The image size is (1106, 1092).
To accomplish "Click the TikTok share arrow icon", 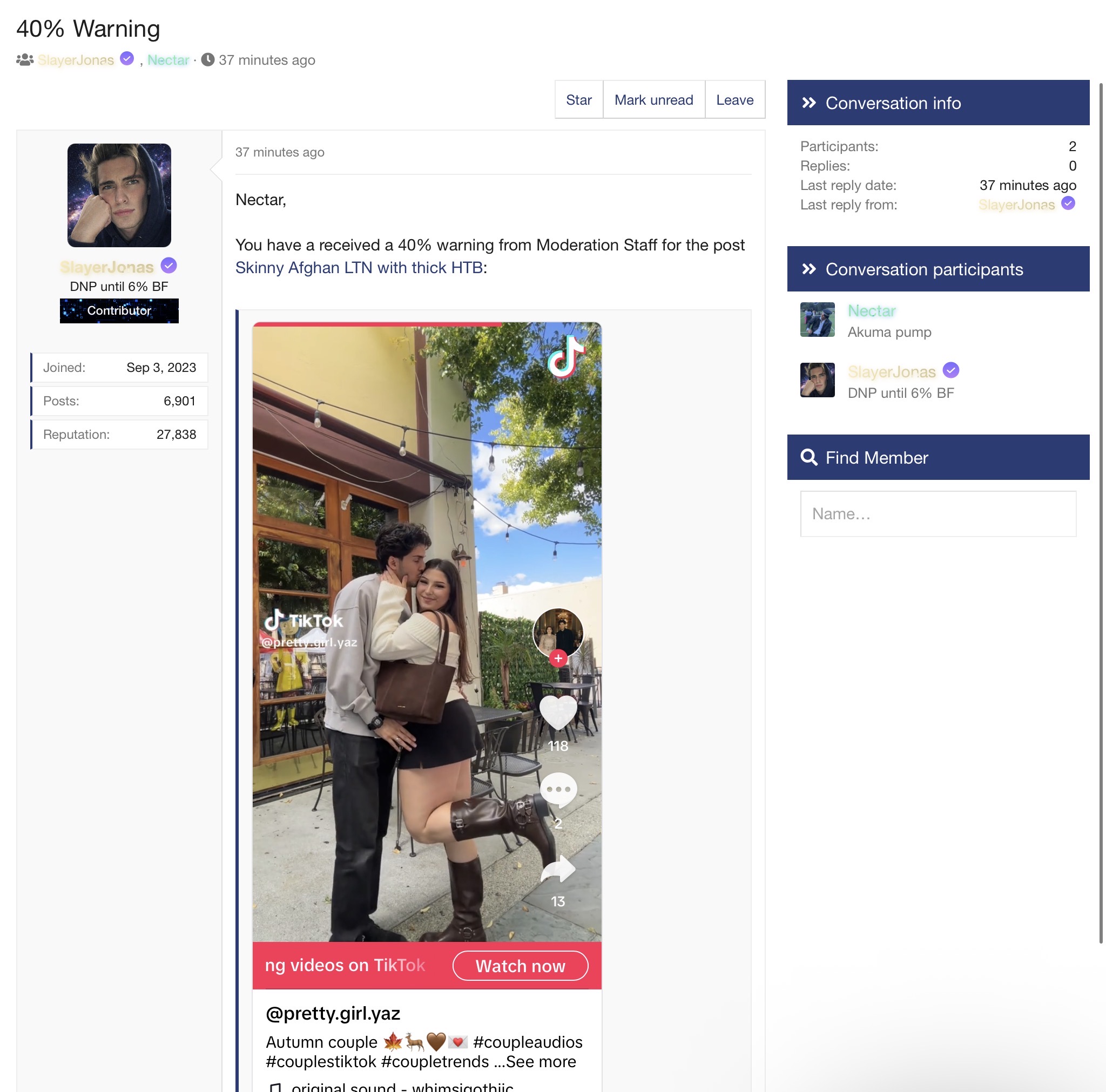I will point(557,869).
